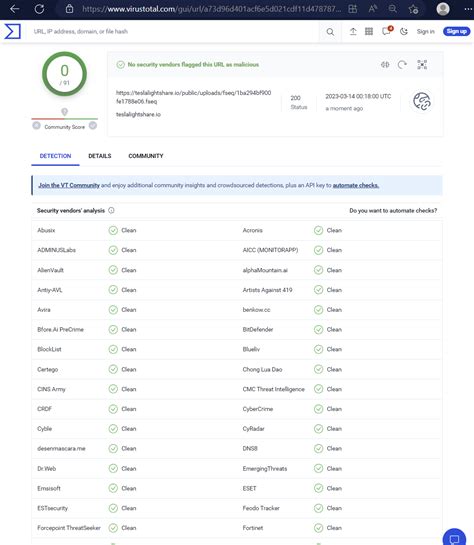Screen dimensions: 474x545
Task: Click info icon beside Security vendors' analysis
Action: coord(111,210)
